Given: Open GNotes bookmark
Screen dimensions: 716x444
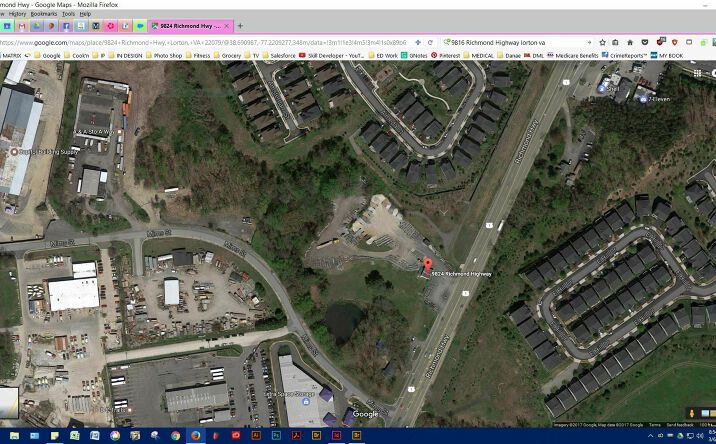Looking at the screenshot, I should tap(414, 55).
